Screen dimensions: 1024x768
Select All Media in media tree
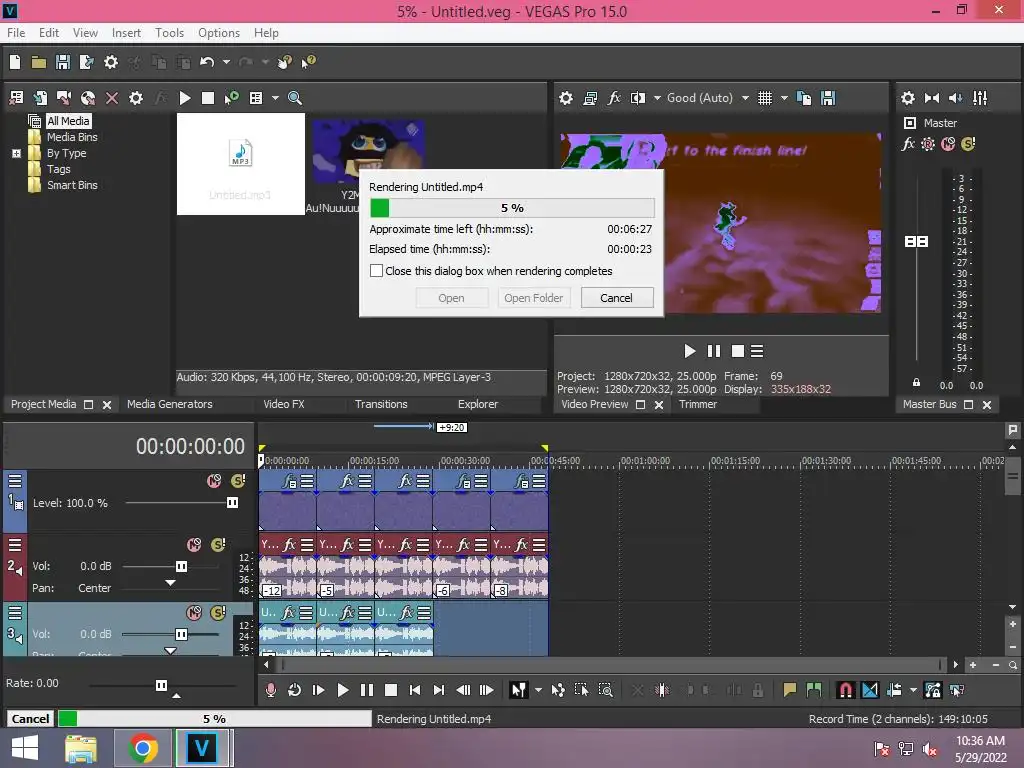click(68, 121)
